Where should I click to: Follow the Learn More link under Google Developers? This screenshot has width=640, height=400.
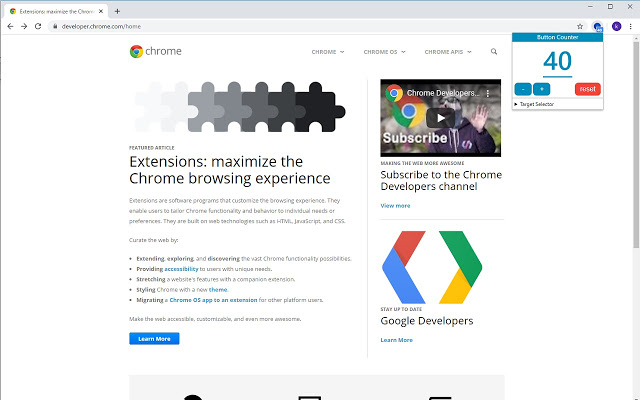tap(396, 340)
